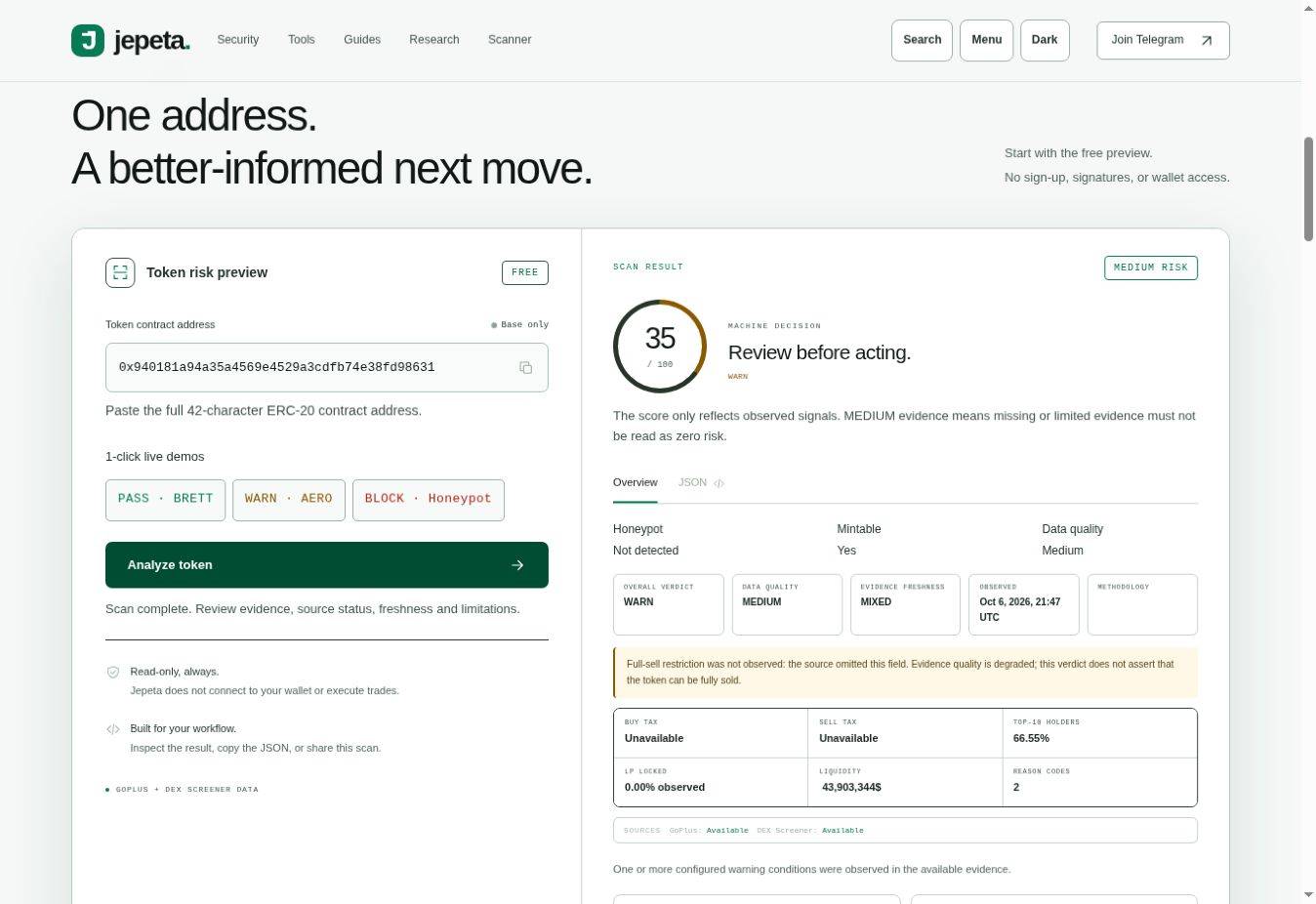Click the code brackets icon next to JSON tab
Viewport: 1316px width, 904px height.
(x=719, y=483)
